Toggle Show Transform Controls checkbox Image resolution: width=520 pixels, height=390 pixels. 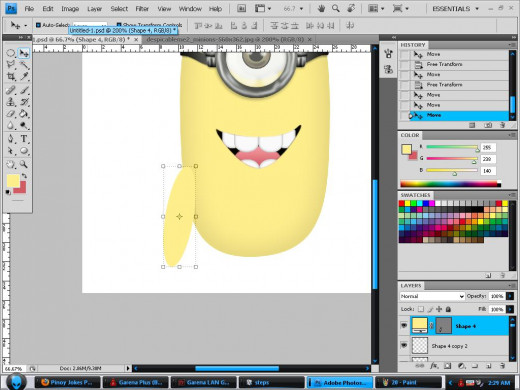(x=119, y=25)
